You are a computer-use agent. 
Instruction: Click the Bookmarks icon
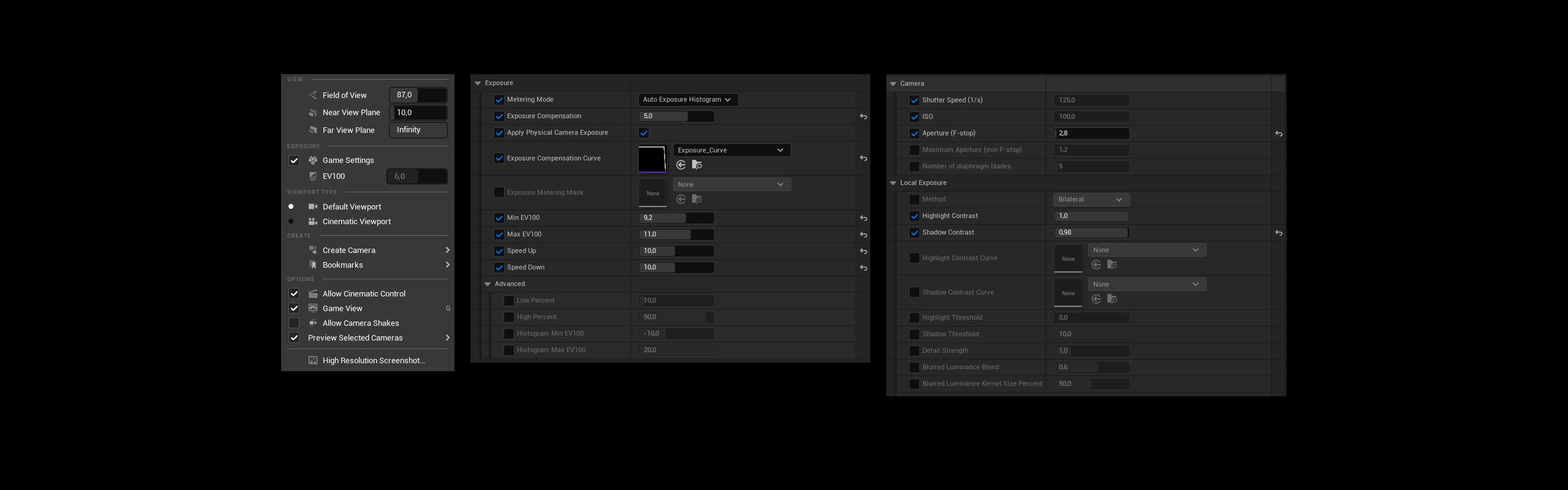(313, 265)
